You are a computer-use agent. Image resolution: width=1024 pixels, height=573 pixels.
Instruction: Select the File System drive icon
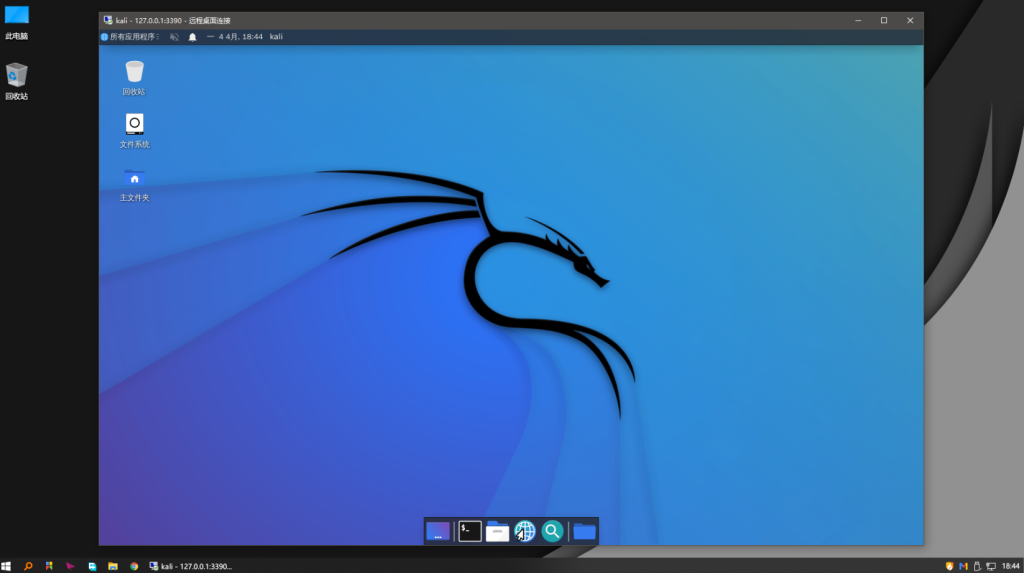coord(134,125)
